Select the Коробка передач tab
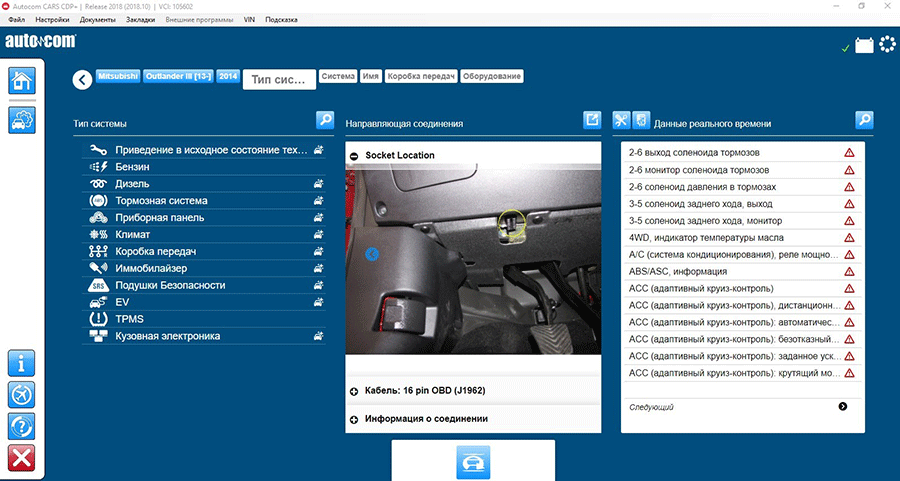The image size is (900, 481). point(421,76)
